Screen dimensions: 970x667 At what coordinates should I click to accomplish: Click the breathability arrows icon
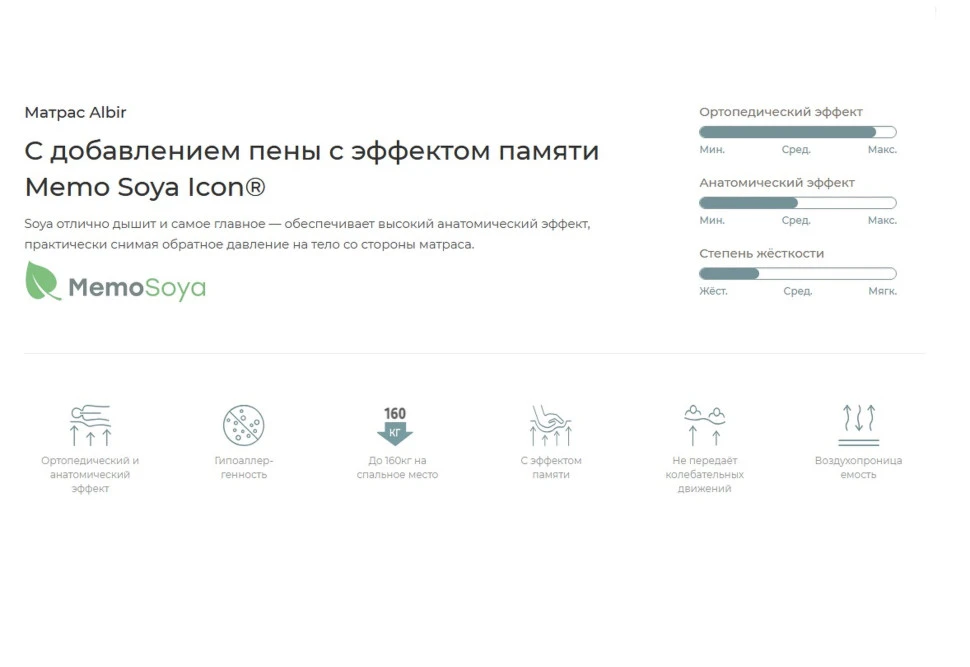point(859,425)
